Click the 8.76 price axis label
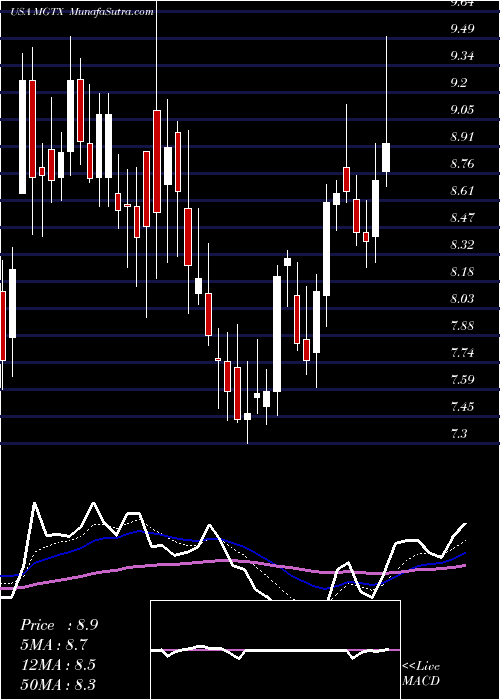This screenshot has width=500, height=700. (462, 164)
